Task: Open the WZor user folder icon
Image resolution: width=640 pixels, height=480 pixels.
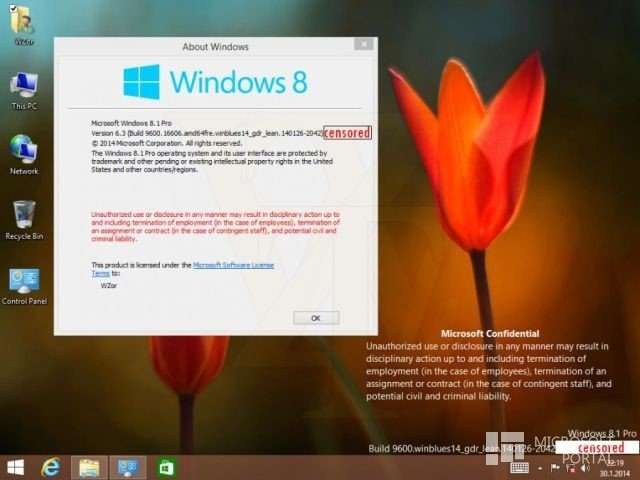Action: click(x=23, y=24)
